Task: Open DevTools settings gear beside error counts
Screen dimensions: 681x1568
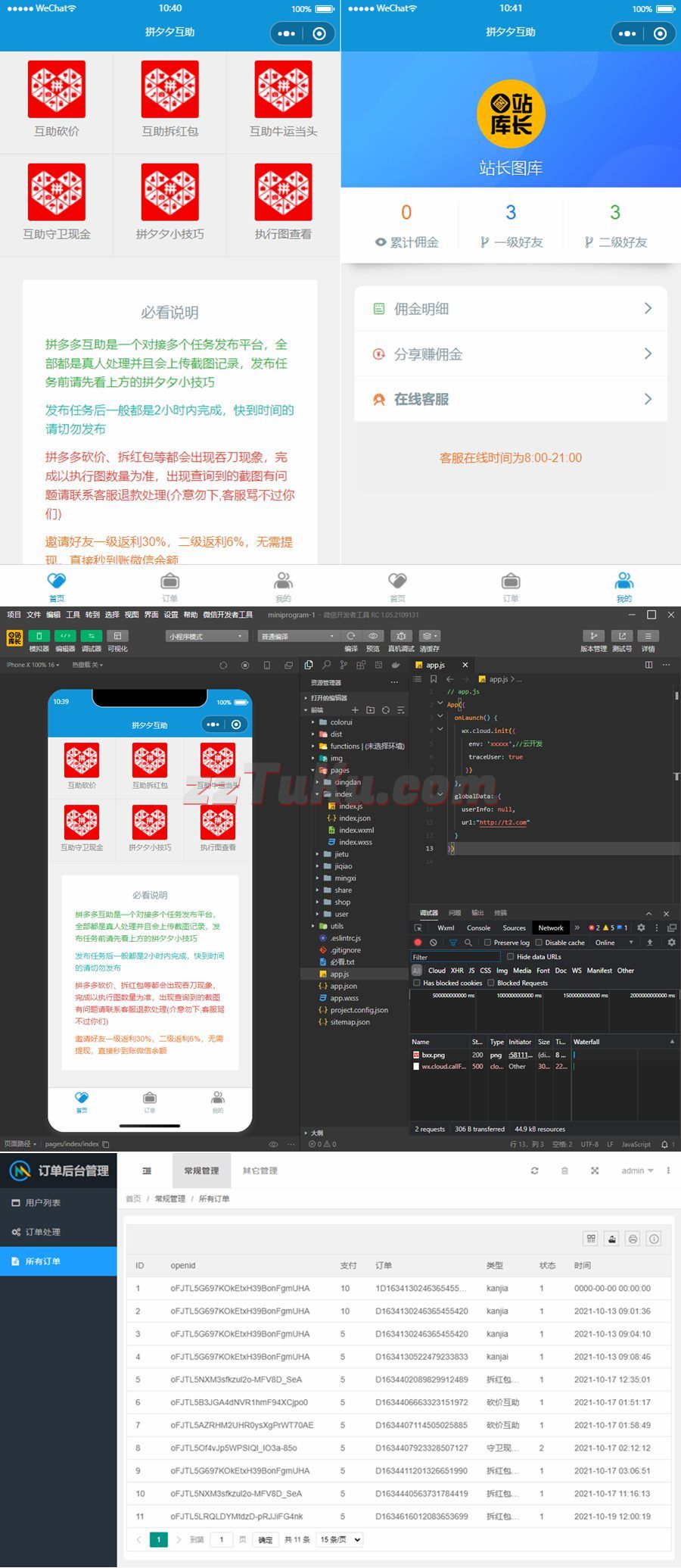Action: pyautogui.click(x=641, y=927)
